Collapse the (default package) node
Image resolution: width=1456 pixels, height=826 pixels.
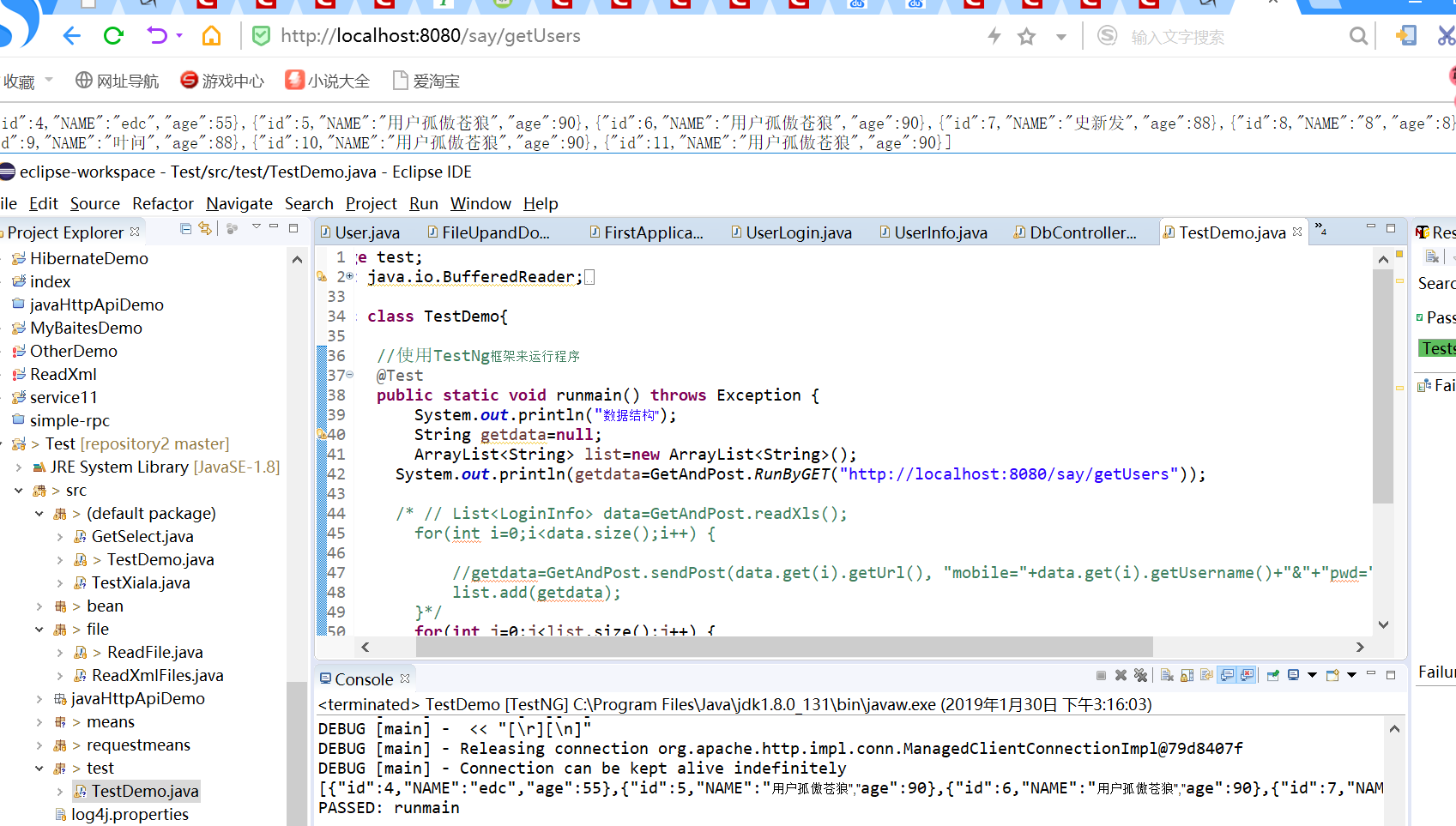click(x=39, y=514)
